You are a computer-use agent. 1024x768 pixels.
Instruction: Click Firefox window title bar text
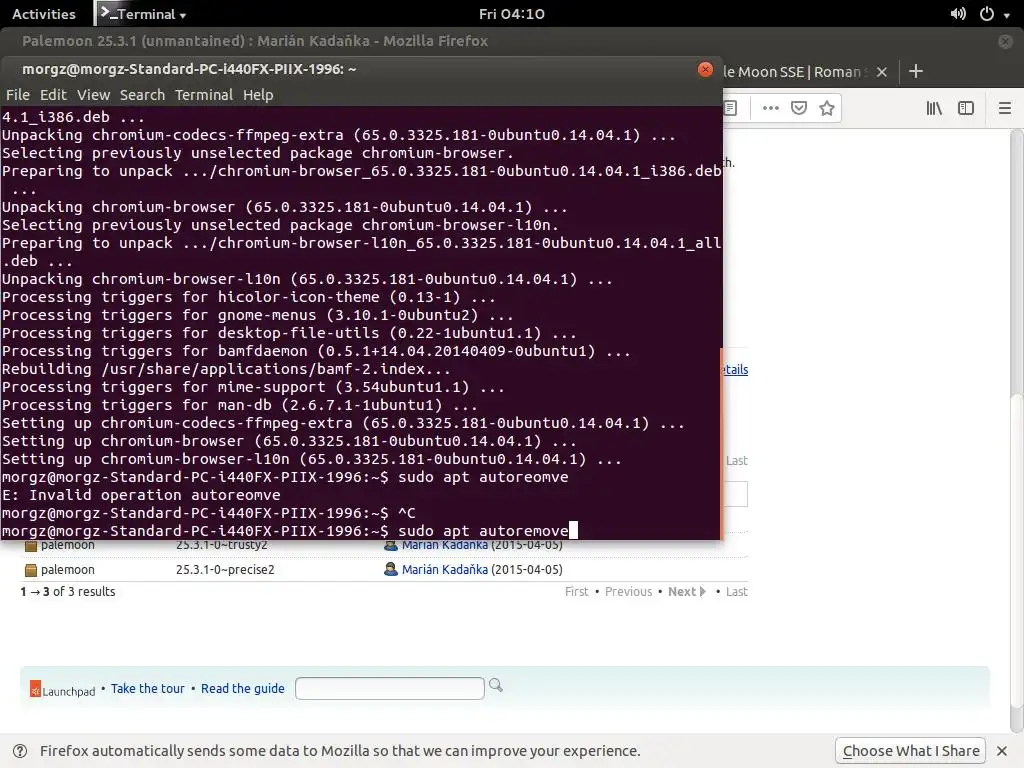coord(255,41)
